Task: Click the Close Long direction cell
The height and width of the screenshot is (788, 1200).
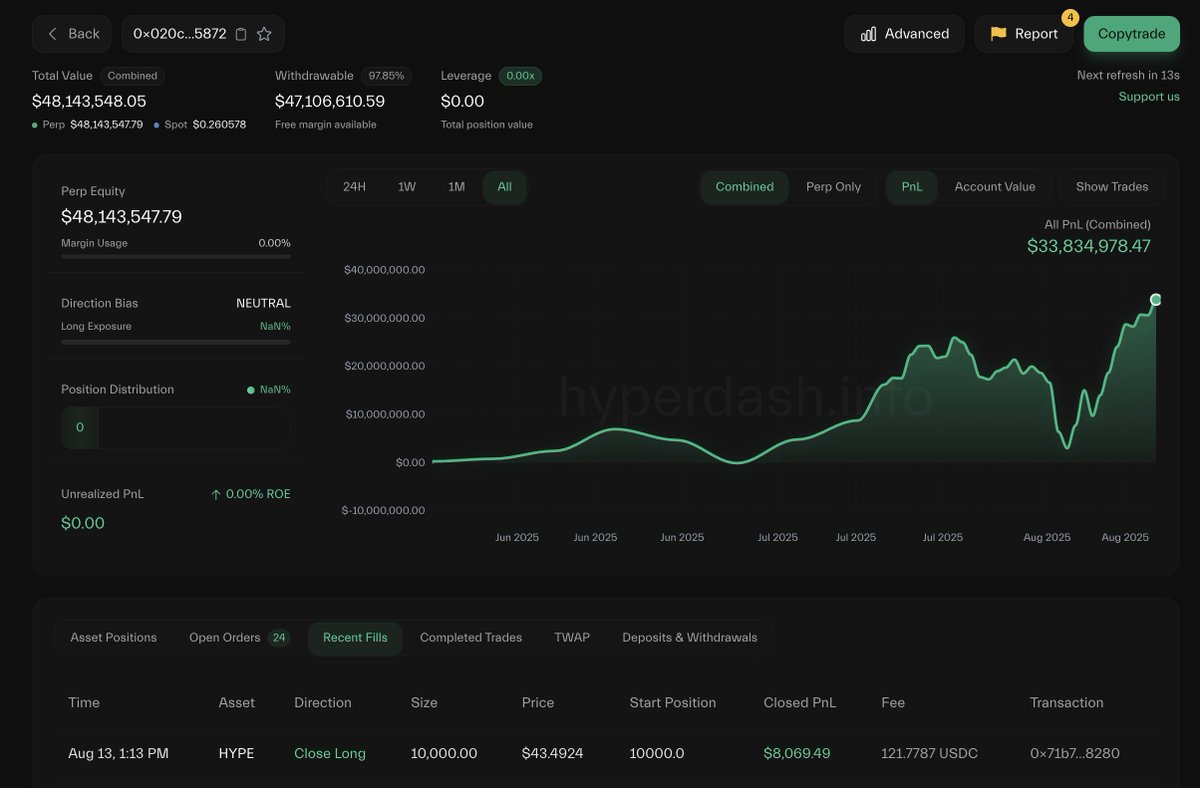Action: tap(330, 753)
